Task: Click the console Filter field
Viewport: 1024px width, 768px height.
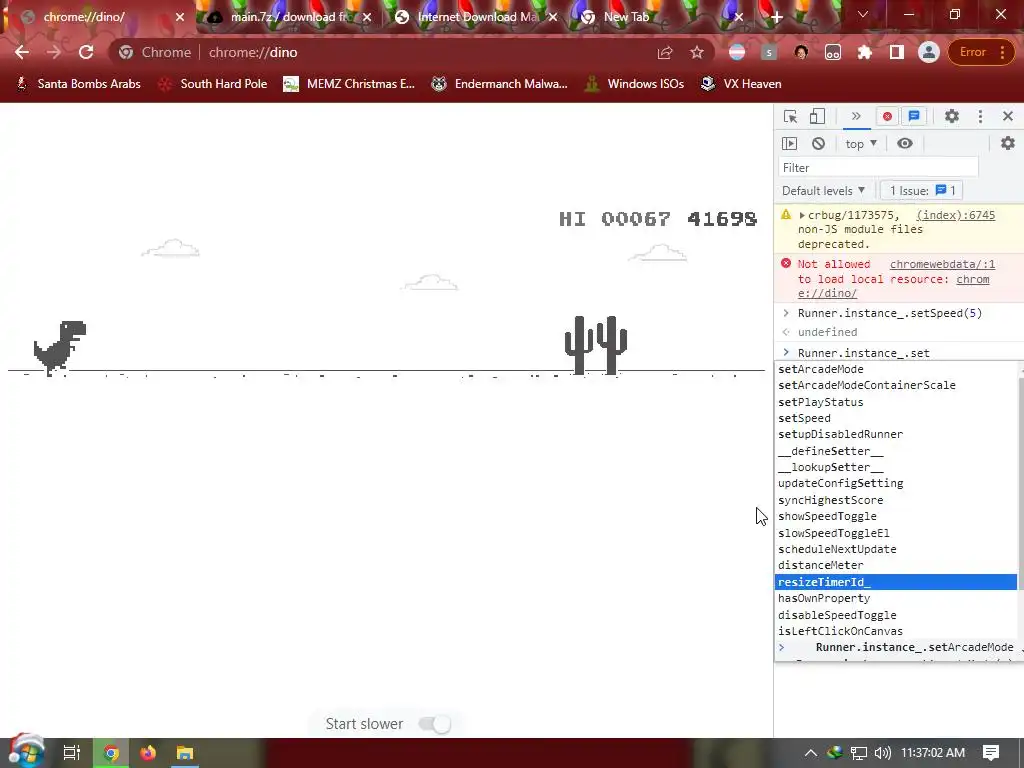Action: tap(878, 168)
